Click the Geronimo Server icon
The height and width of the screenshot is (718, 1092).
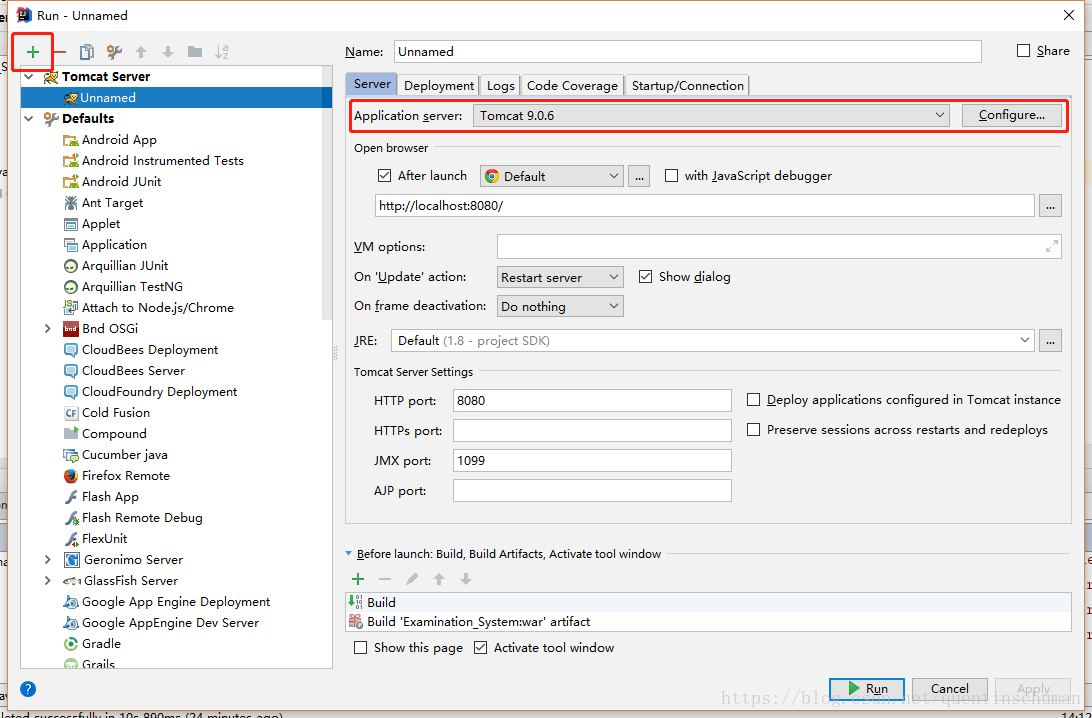71,560
